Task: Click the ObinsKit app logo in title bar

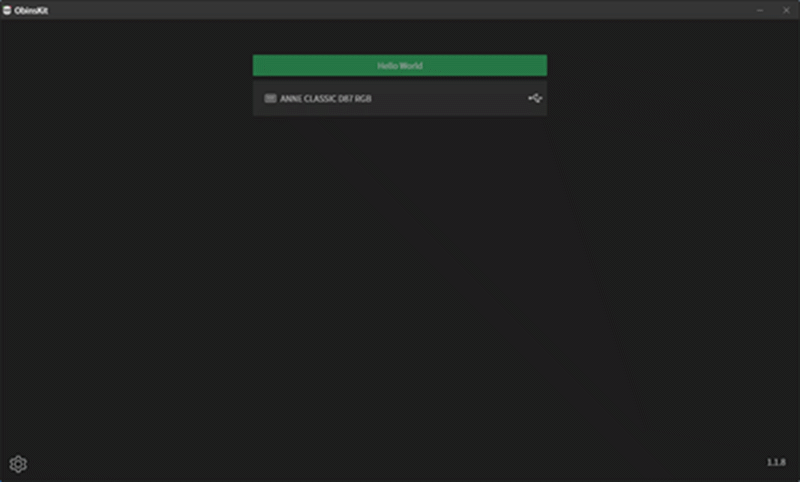Action: pos(7,10)
